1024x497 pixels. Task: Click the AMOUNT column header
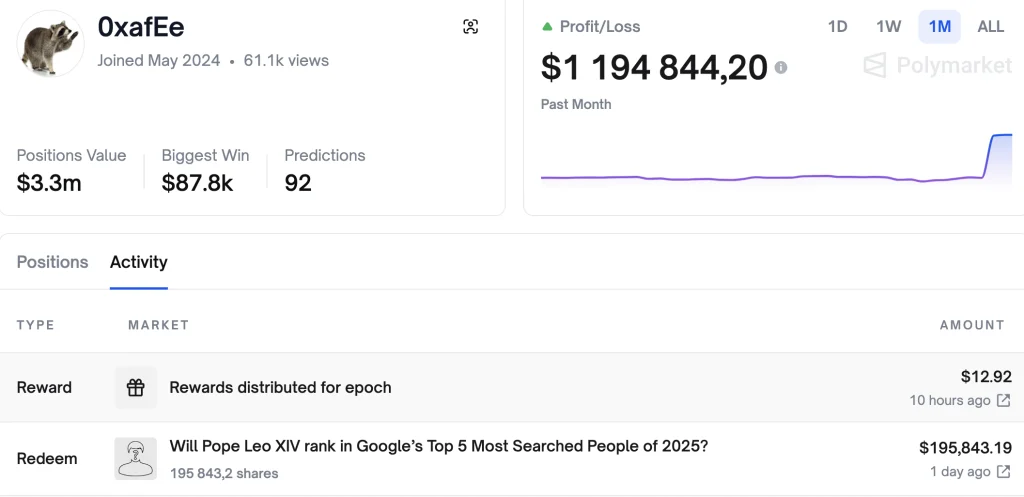[x=971, y=325]
